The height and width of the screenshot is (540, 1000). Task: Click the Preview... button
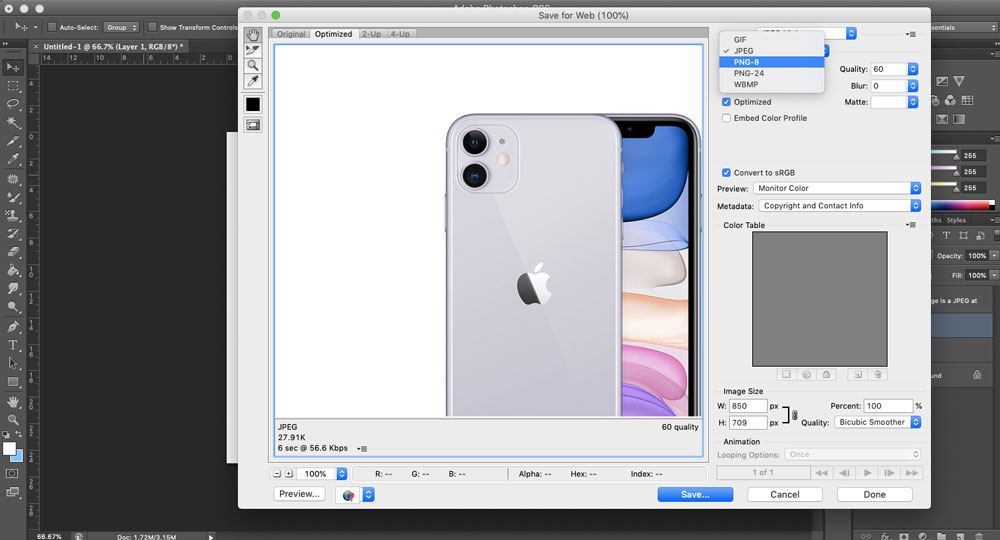tap(299, 494)
